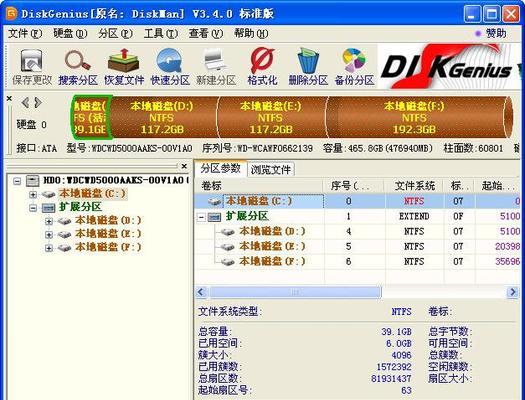Open the Backup Partition (备份分区) tool
The image size is (525, 400).
(x=354, y=67)
